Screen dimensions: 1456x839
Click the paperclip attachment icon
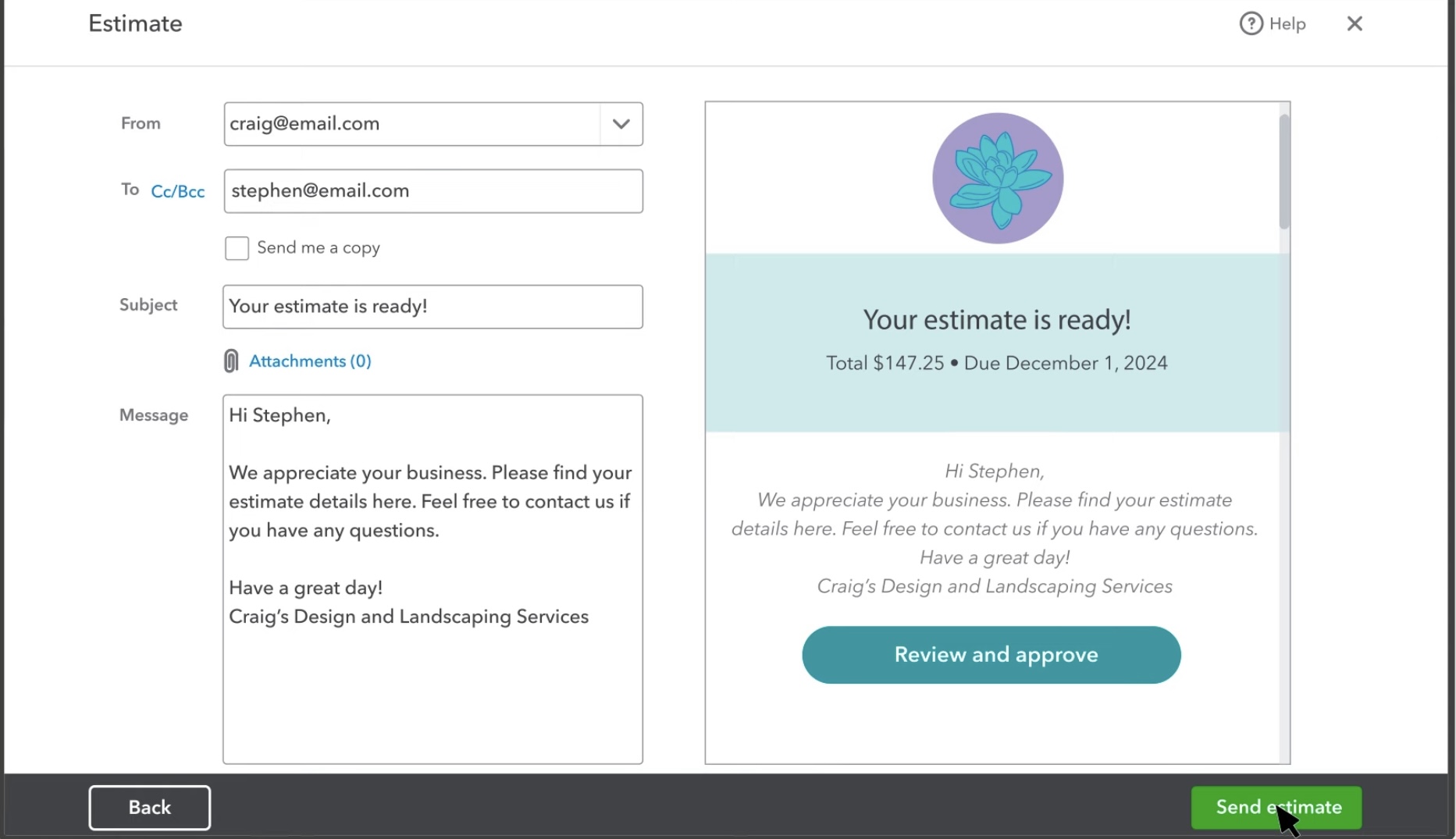(231, 361)
